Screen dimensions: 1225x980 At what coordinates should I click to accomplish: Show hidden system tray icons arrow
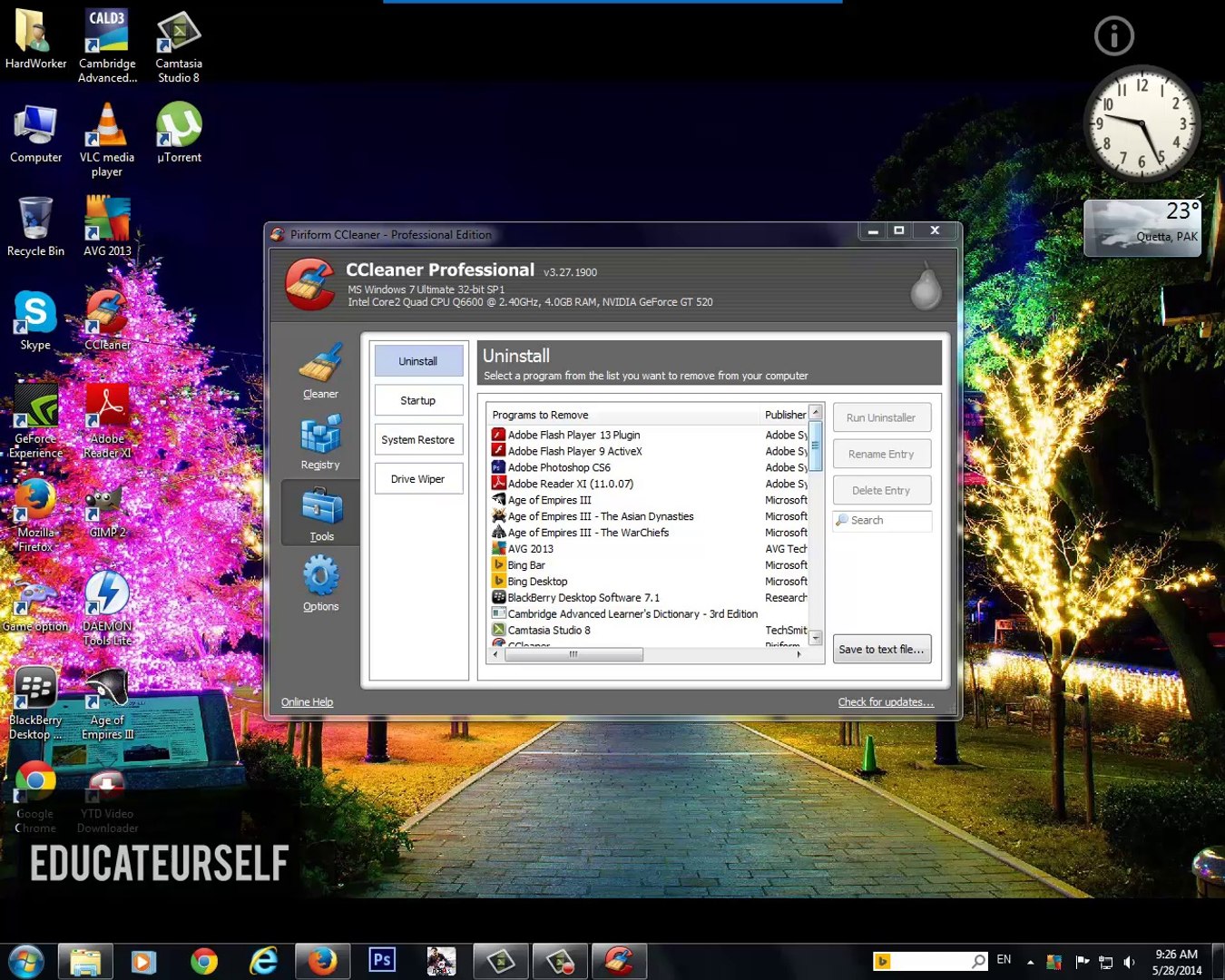pos(1030,962)
